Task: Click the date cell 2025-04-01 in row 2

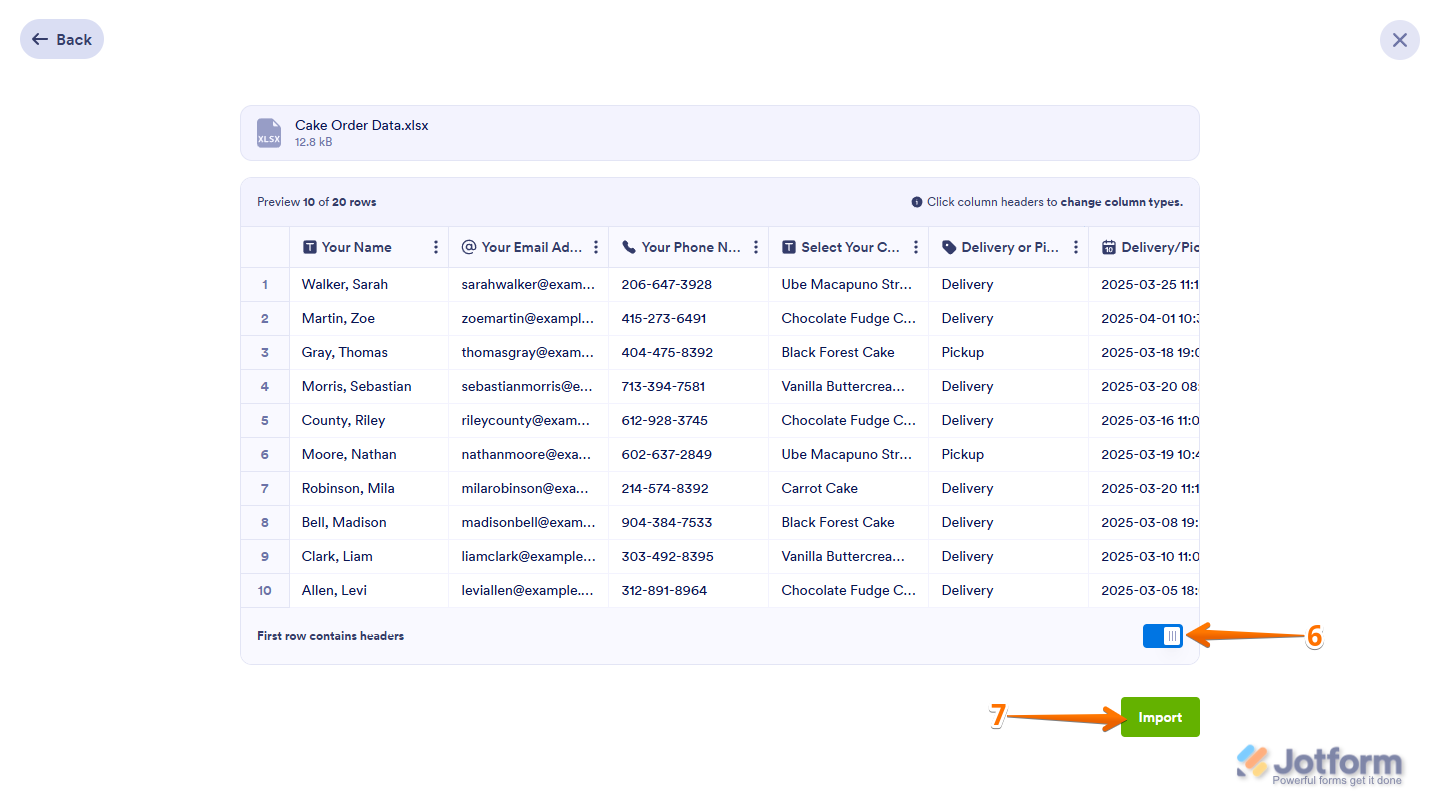Action: (x=1145, y=318)
